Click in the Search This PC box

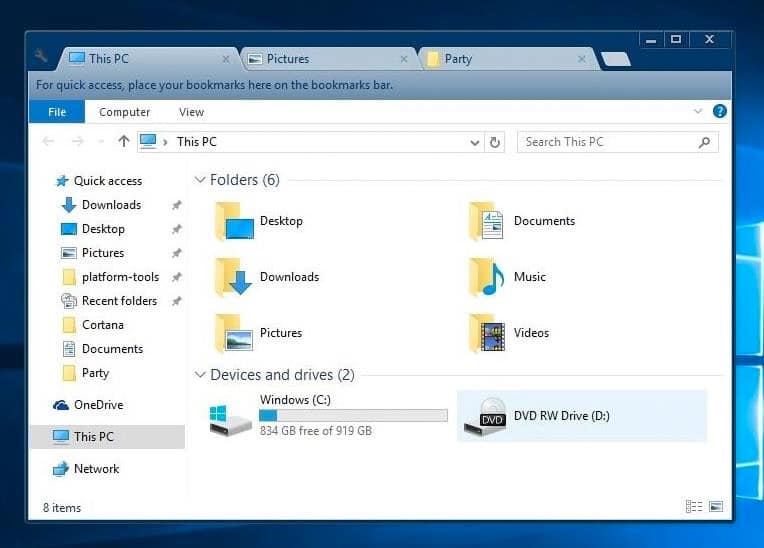pyautogui.click(x=610, y=142)
